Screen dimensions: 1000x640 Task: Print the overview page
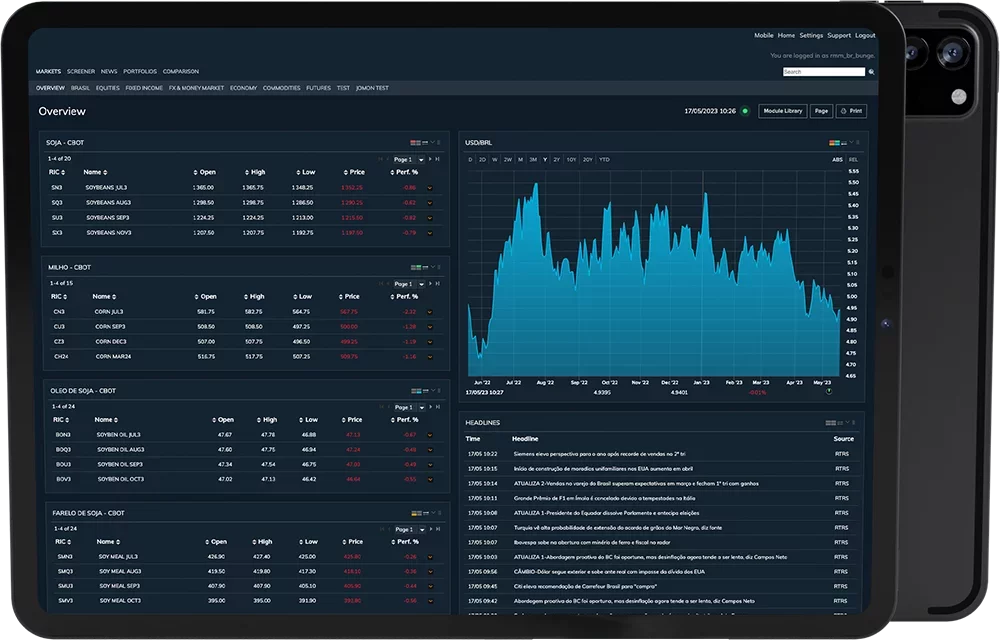[x=851, y=111]
